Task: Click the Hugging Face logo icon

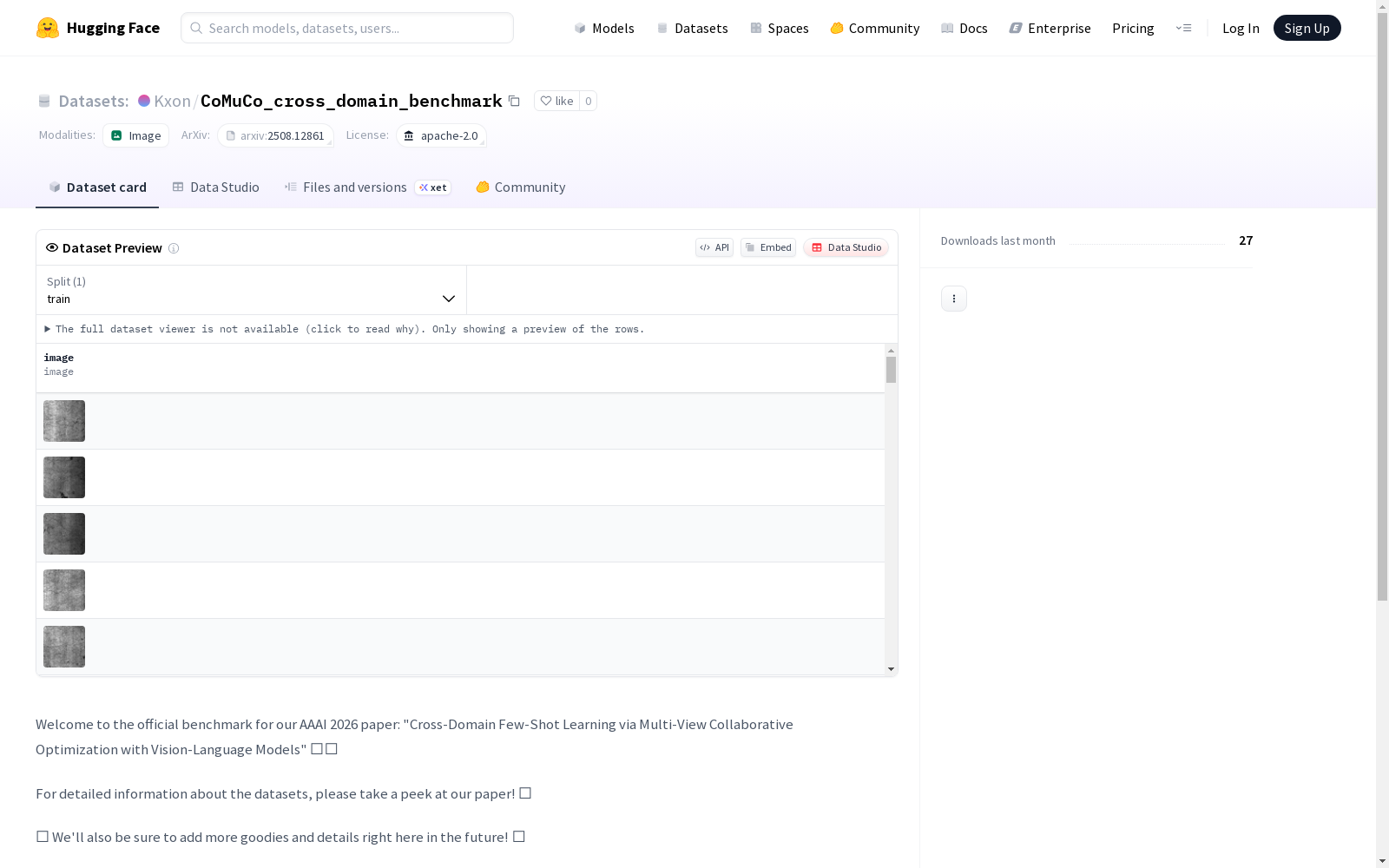Action: point(48,28)
